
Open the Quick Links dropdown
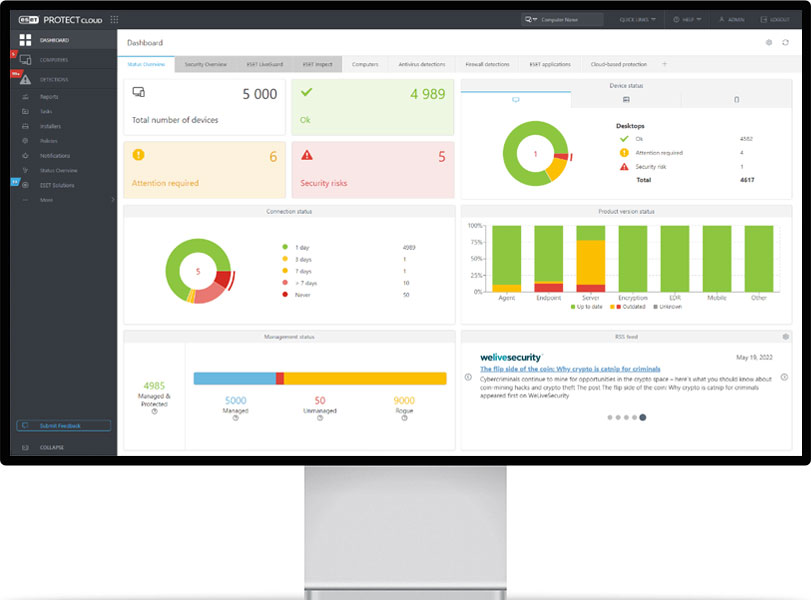tap(637, 20)
